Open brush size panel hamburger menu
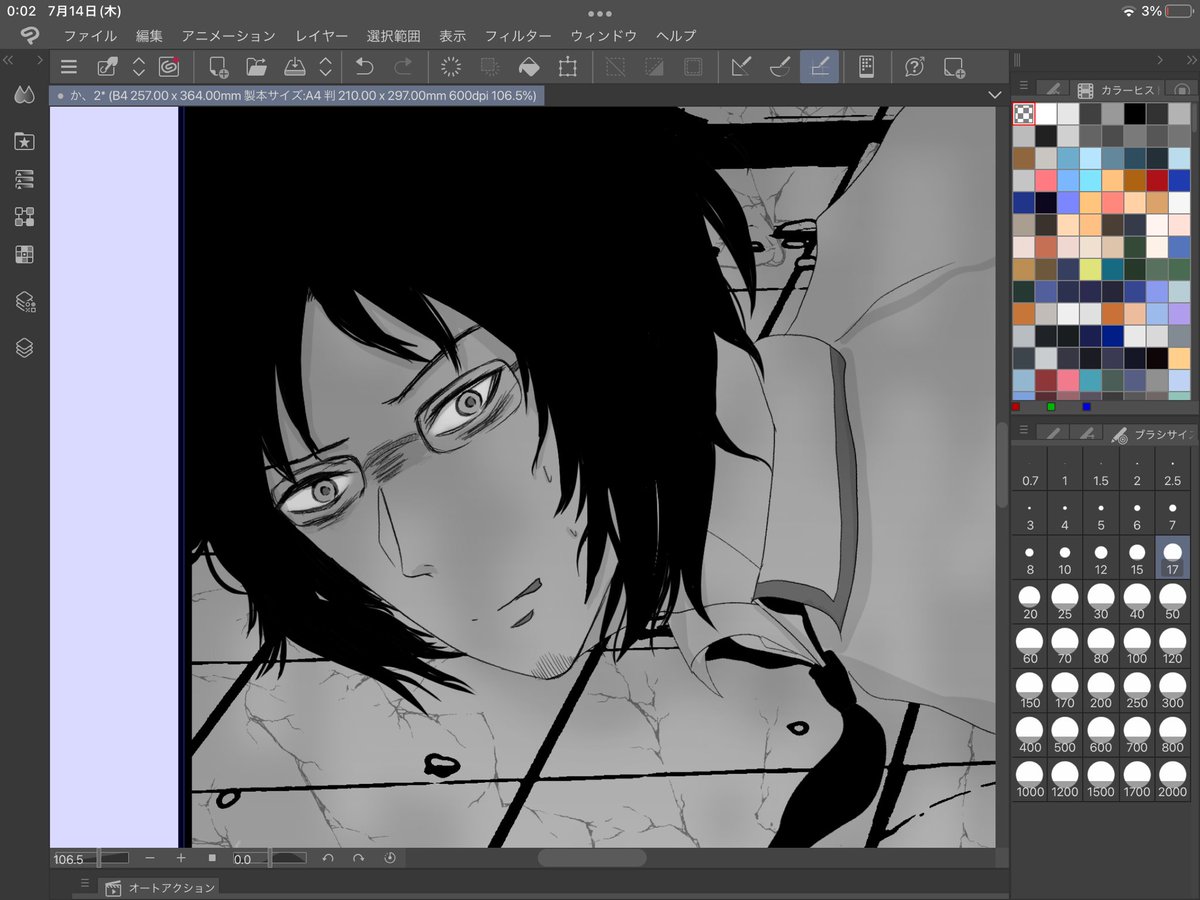 [1024, 432]
